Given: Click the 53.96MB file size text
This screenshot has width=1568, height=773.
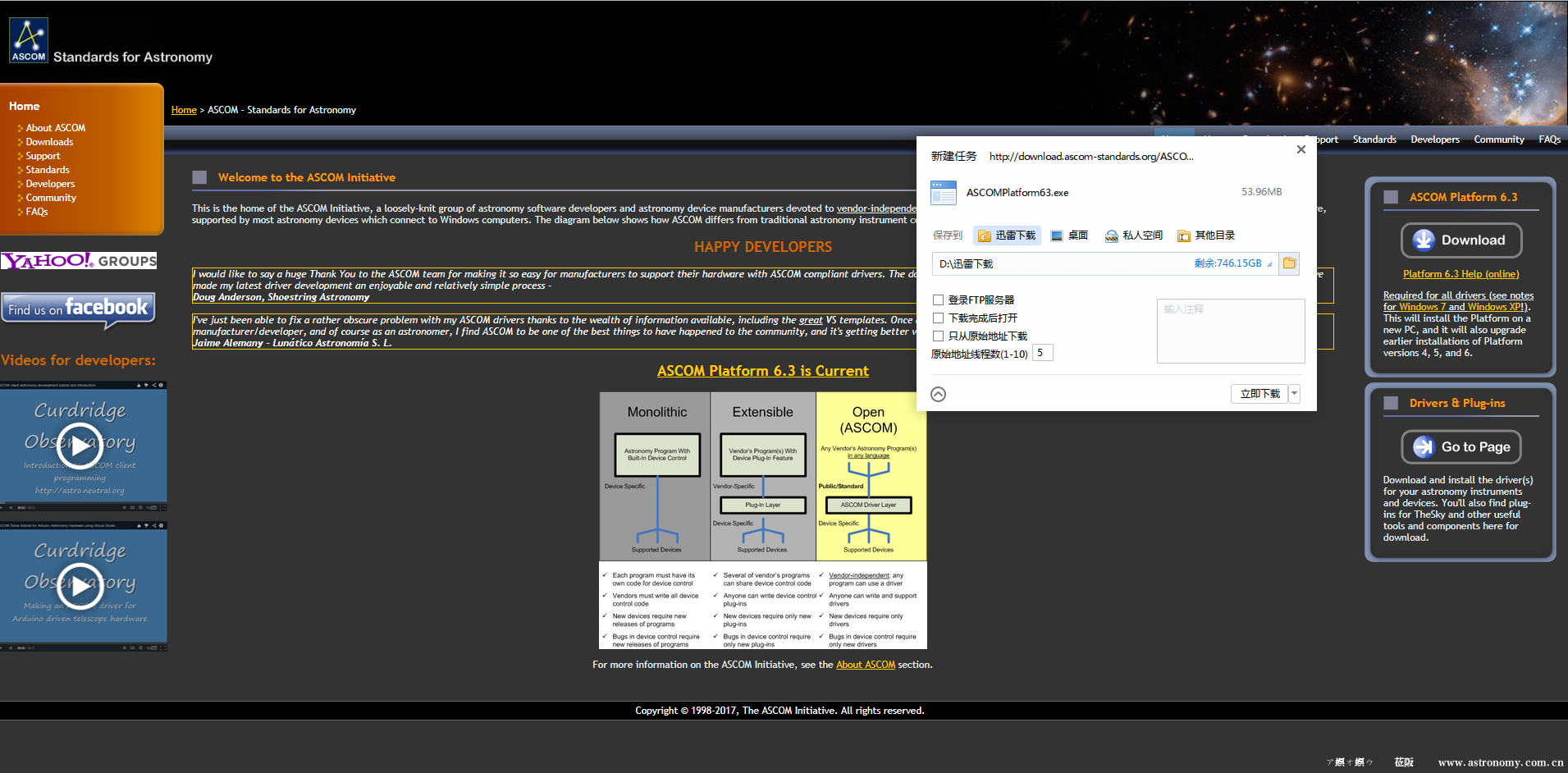Looking at the screenshot, I should tap(1262, 192).
